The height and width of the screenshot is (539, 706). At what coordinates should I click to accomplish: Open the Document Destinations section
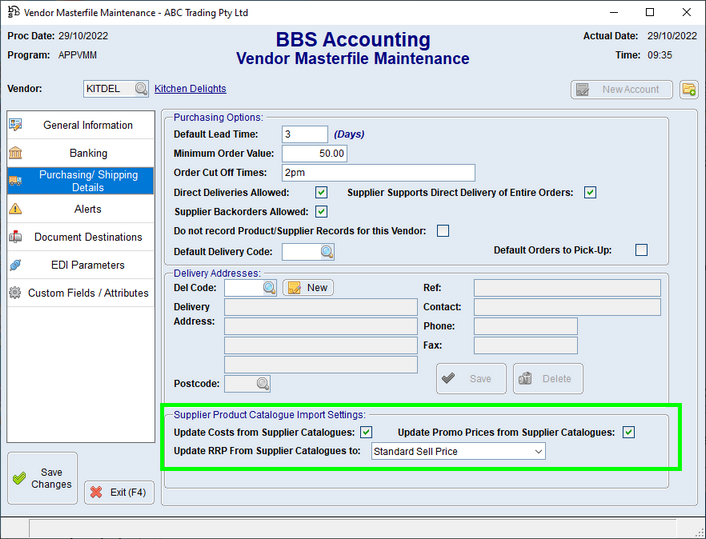coord(87,237)
